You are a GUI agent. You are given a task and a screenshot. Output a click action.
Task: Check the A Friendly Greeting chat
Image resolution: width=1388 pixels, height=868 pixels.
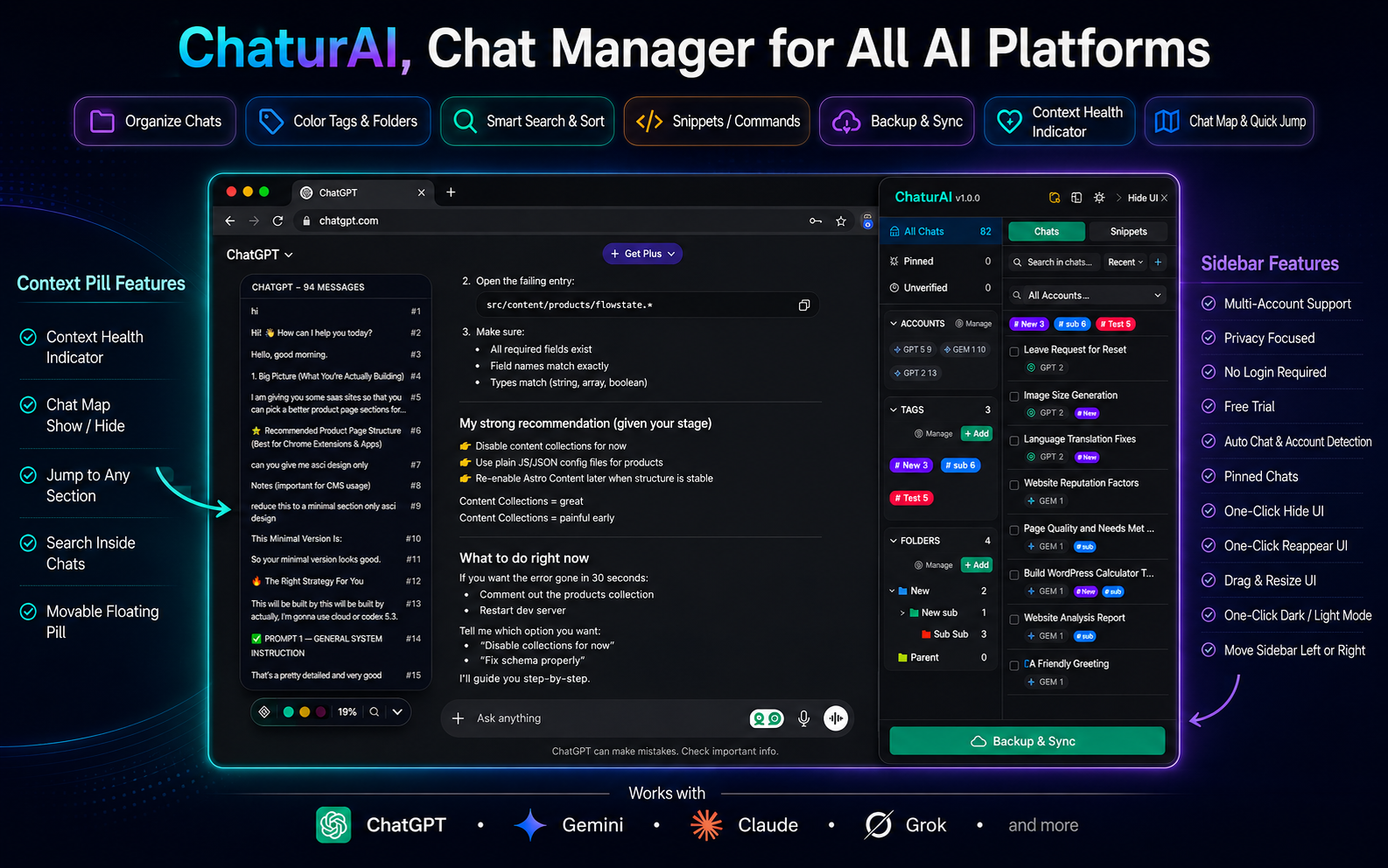(x=1014, y=665)
